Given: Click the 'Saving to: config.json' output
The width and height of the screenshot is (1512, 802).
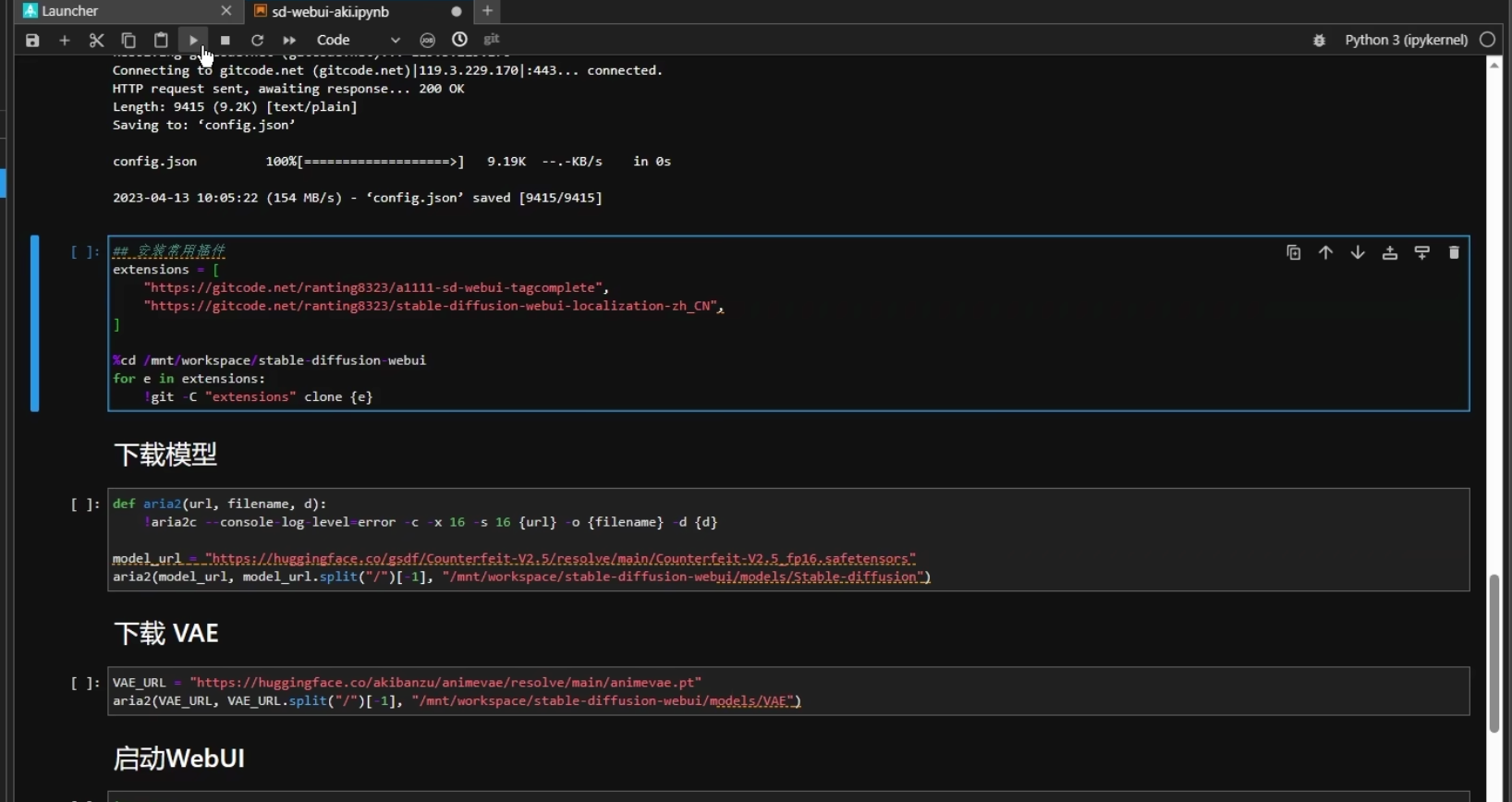Looking at the screenshot, I should (x=204, y=125).
